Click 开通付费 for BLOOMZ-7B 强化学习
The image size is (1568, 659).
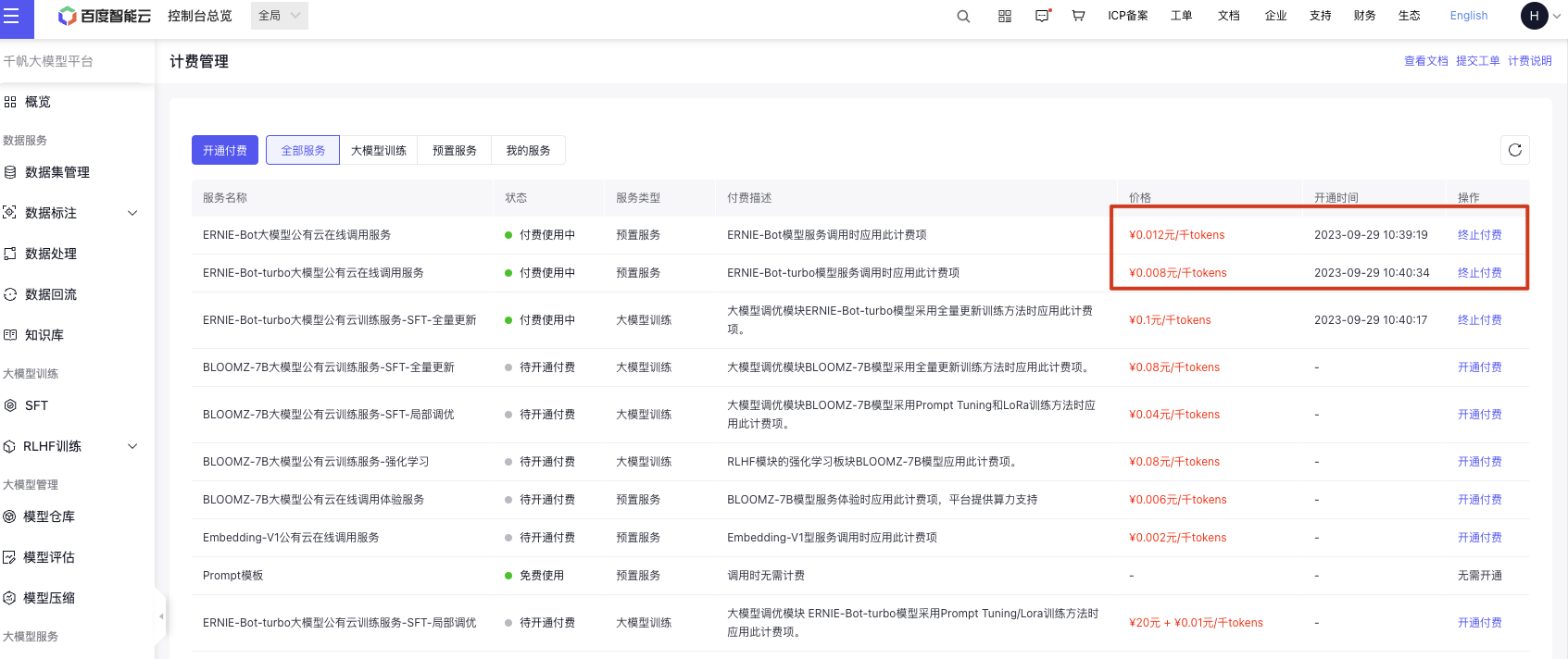point(1479,462)
